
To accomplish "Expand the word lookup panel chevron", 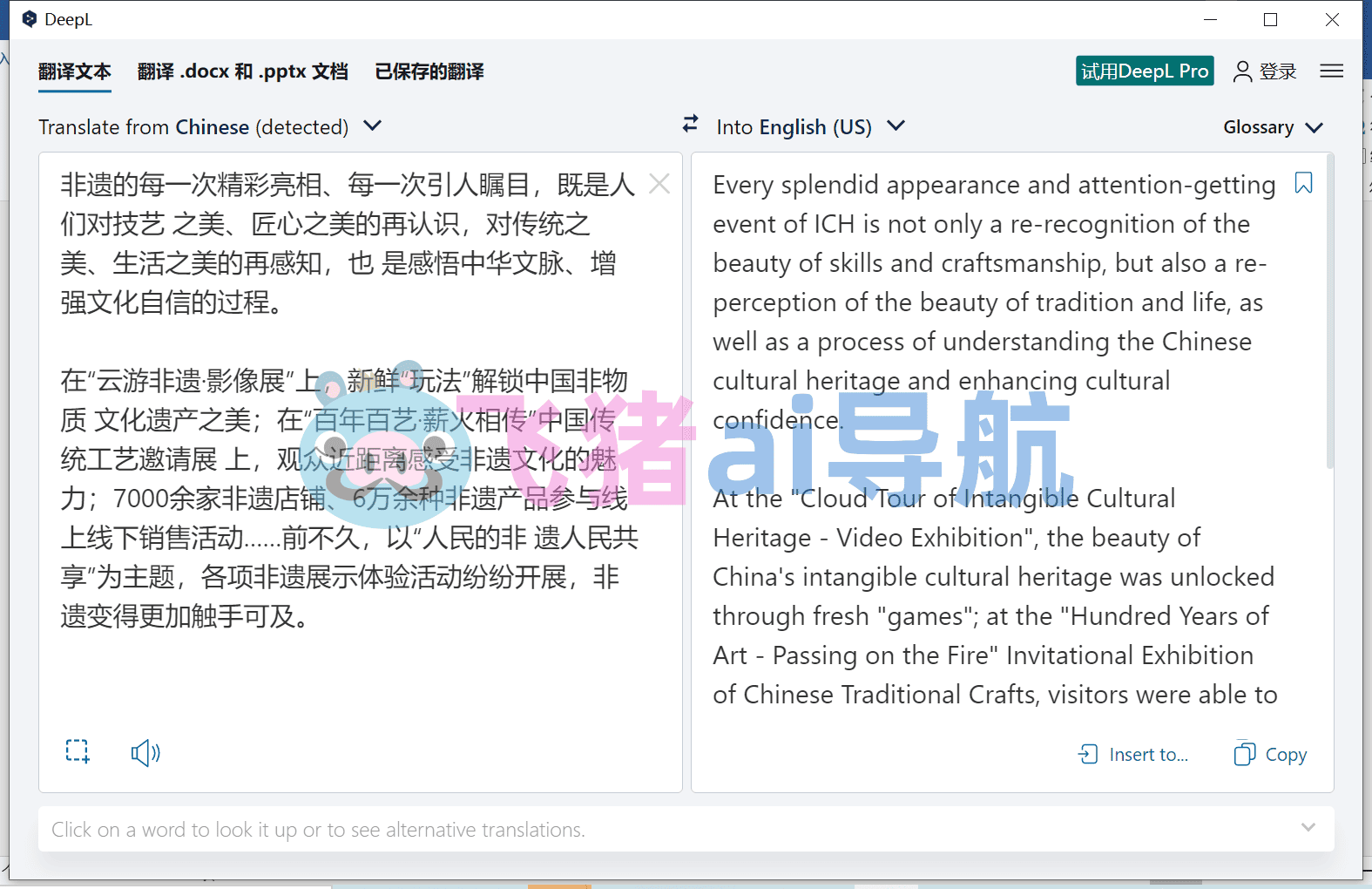I will [1308, 827].
